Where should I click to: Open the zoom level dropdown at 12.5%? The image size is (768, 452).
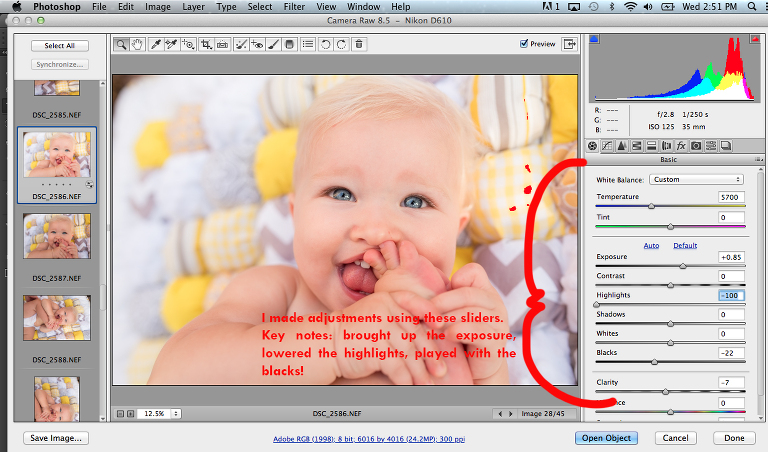pos(176,413)
